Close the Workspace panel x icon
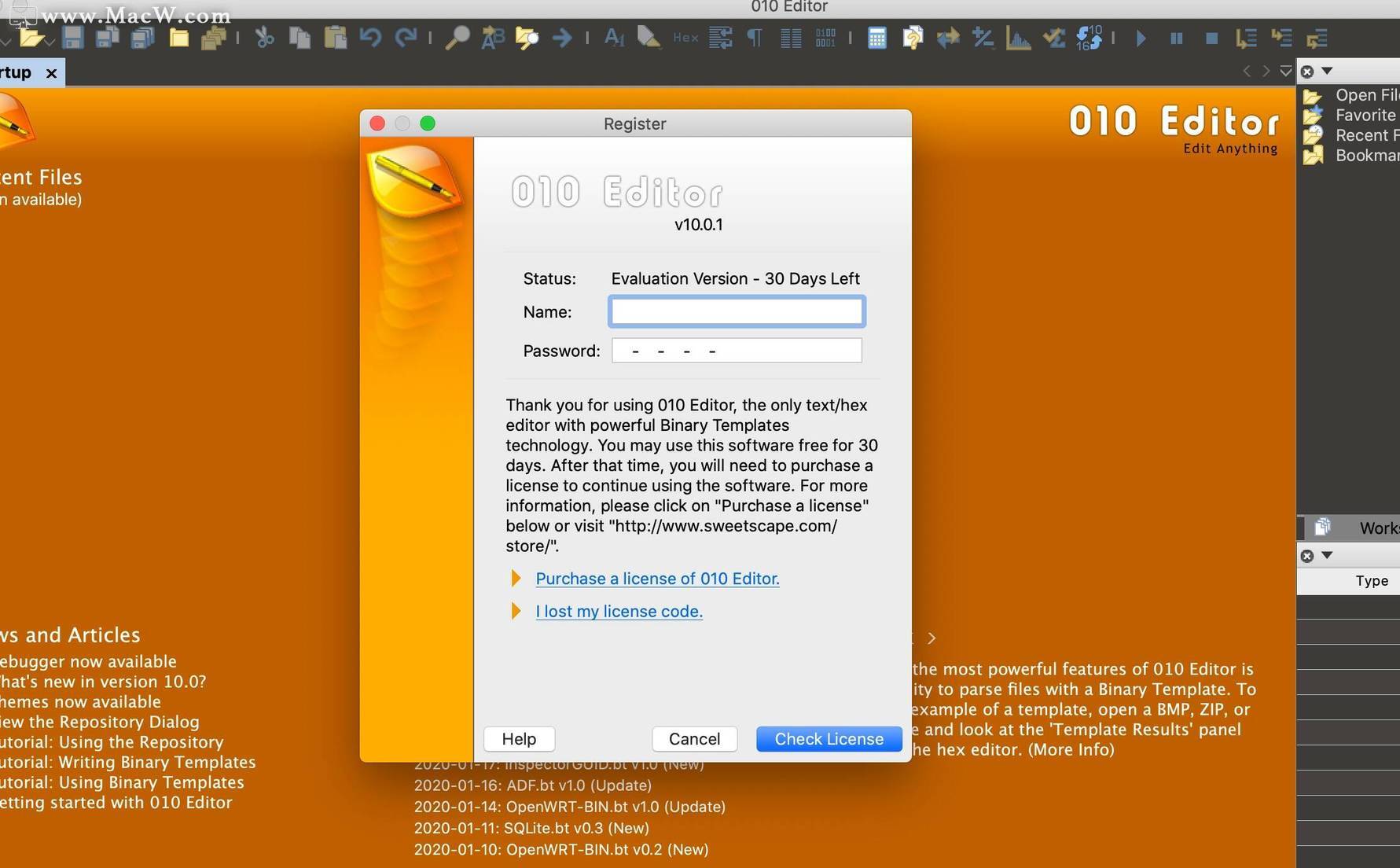This screenshot has width=1400, height=868. click(1307, 72)
